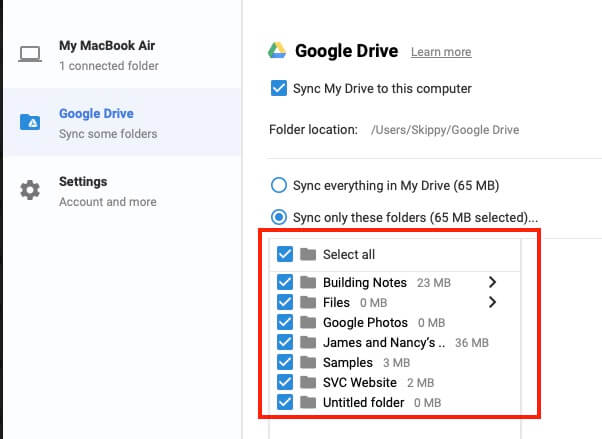Open the Google Drive sidebar section
602x439 pixels.
coord(123,122)
